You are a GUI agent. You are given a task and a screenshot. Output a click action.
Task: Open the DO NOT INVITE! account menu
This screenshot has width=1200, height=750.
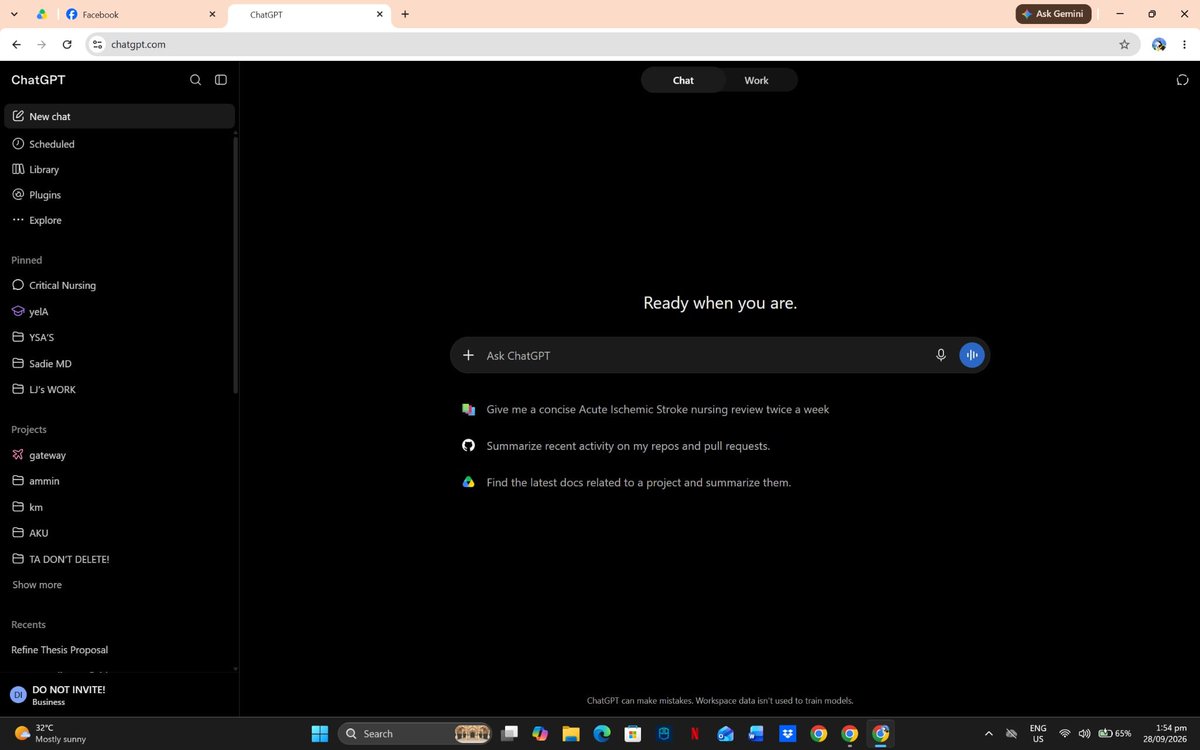pos(120,695)
